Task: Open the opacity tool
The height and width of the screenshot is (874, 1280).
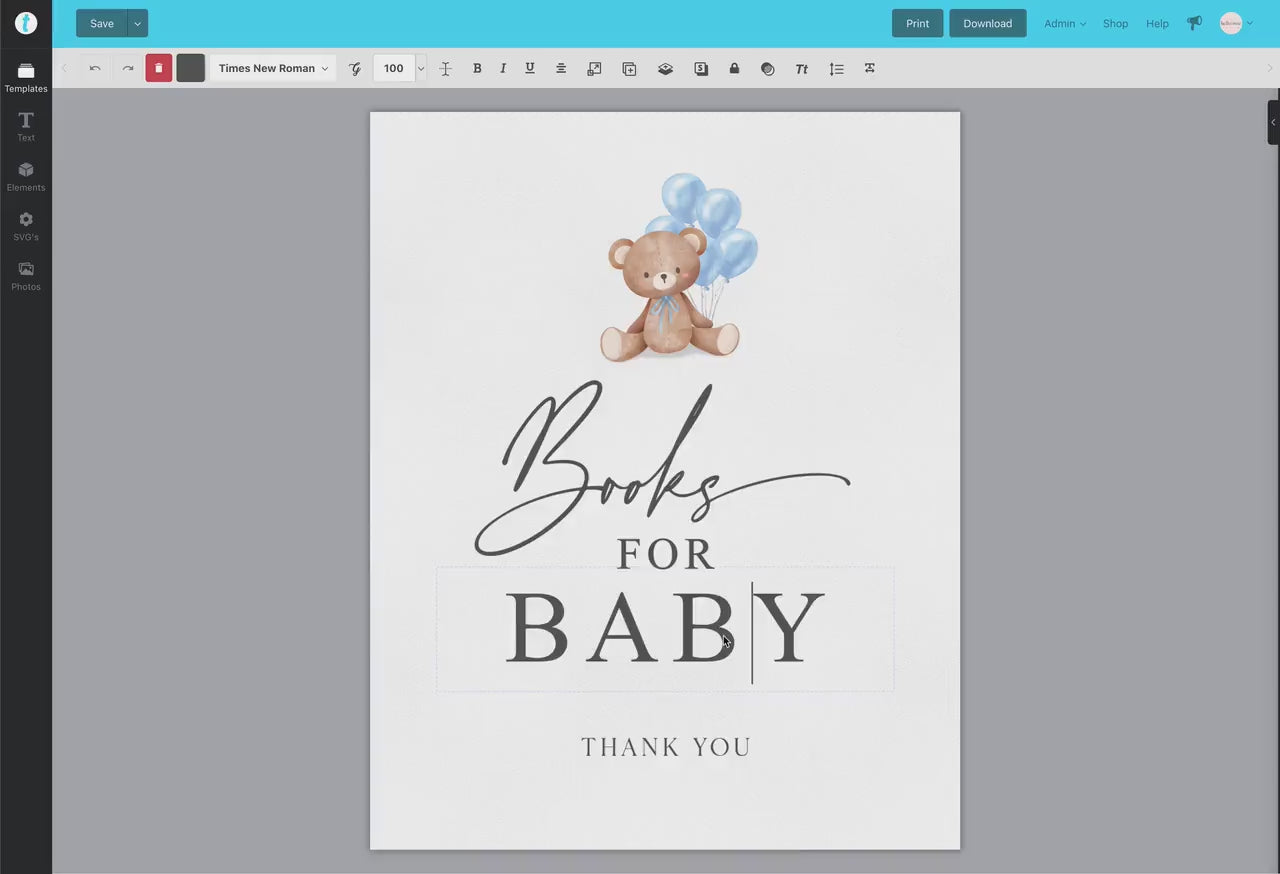Action: (768, 68)
